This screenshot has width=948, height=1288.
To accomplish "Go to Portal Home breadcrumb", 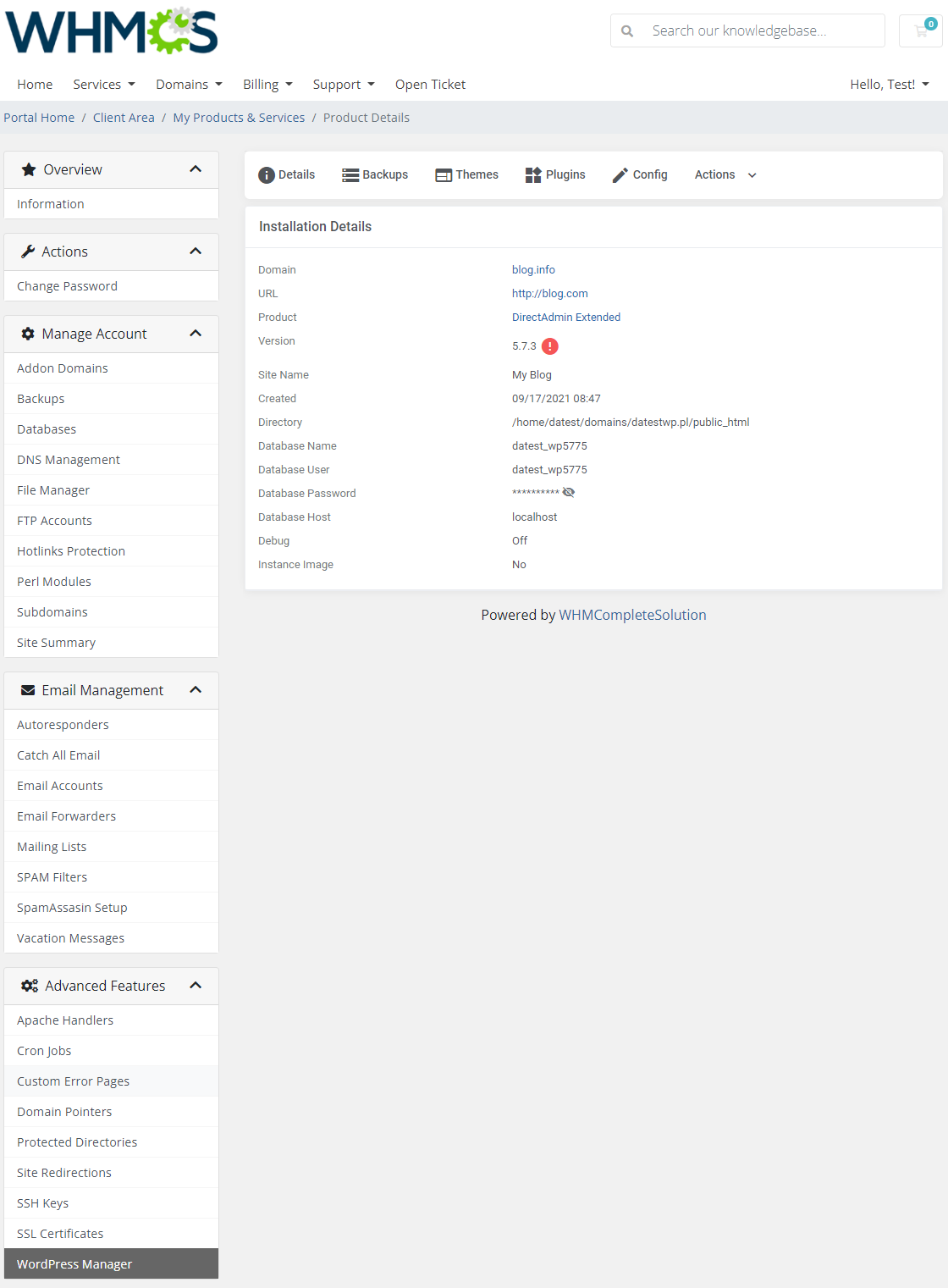I will (39, 118).
